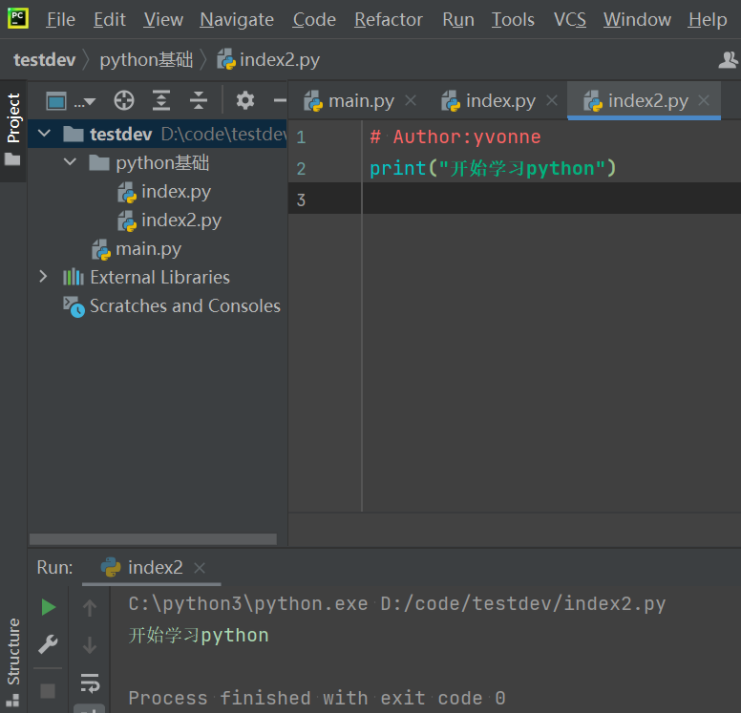The height and width of the screenshot is (713, 741).
Task: Click the Project panel horizontal scrollbar
Action: point(152,538)
